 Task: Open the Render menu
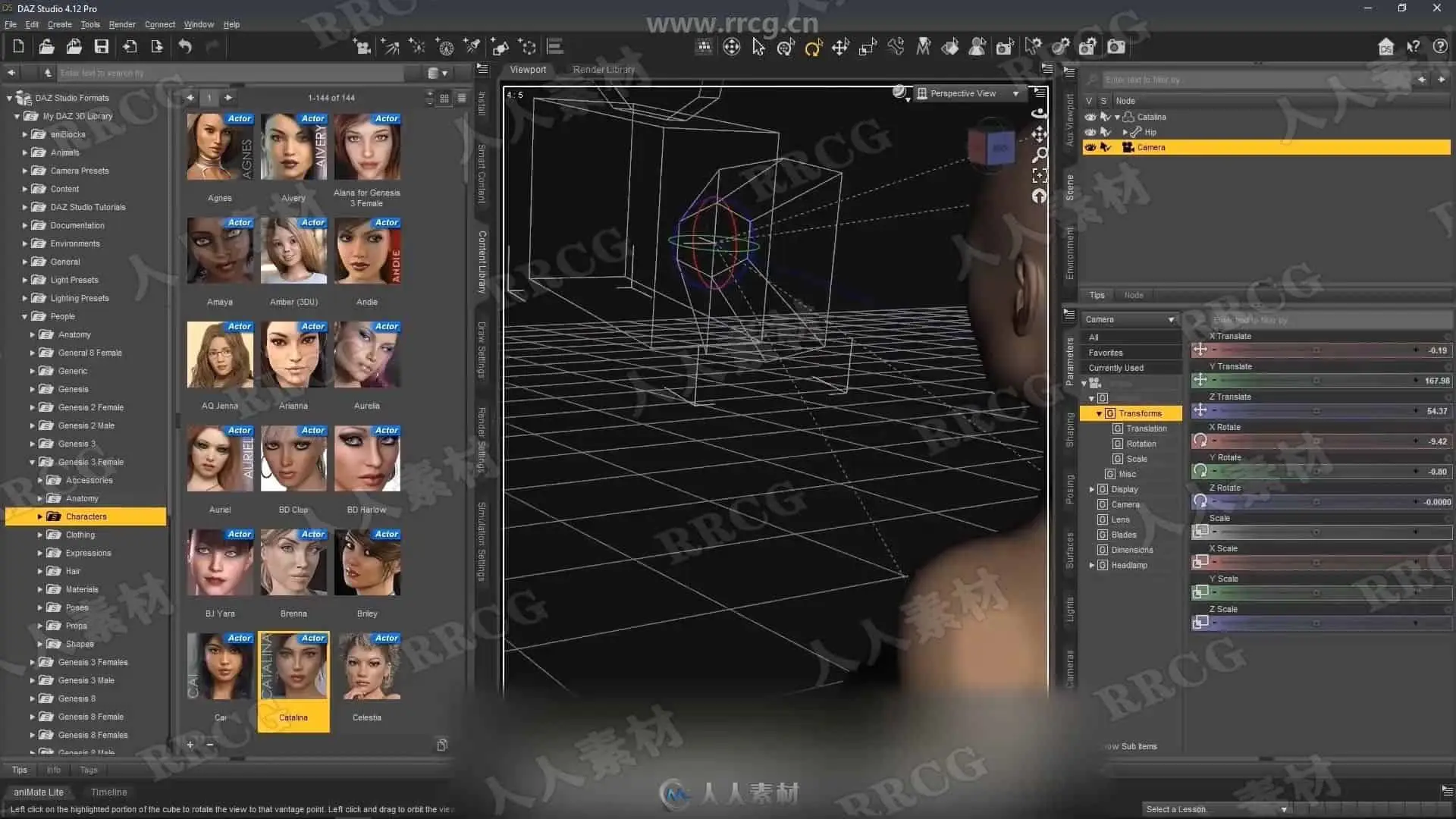tap(122, 24)
